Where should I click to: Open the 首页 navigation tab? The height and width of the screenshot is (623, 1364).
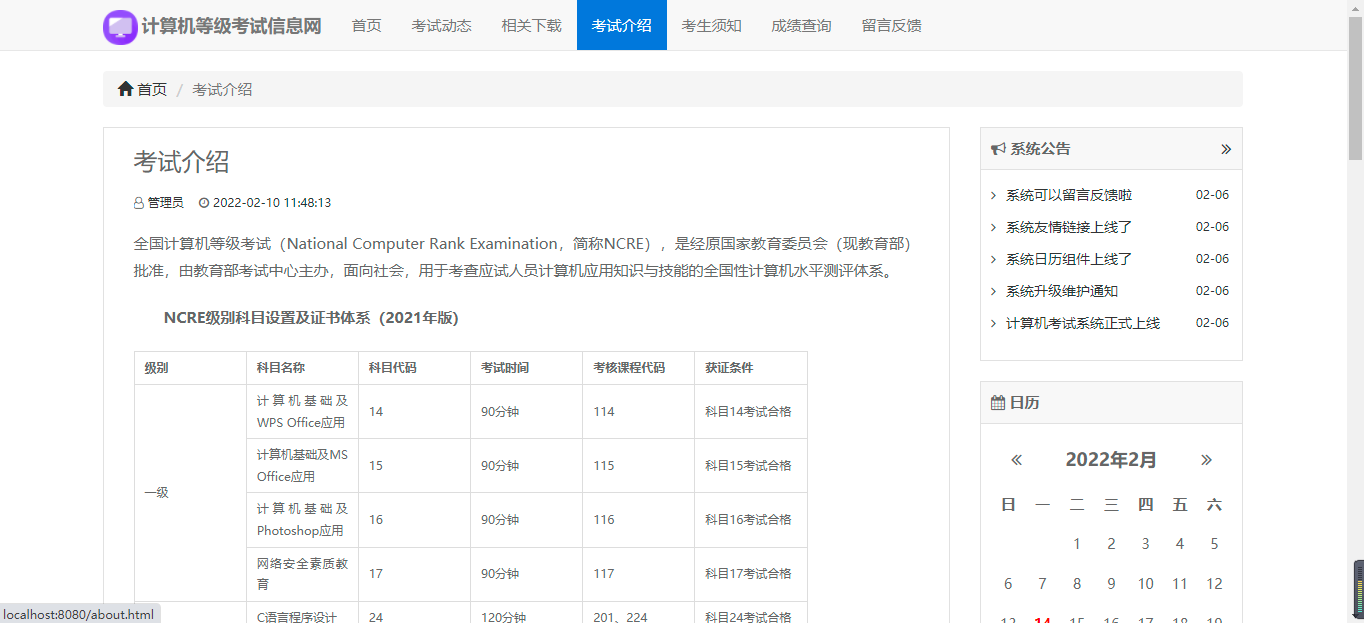click(366, 25)
